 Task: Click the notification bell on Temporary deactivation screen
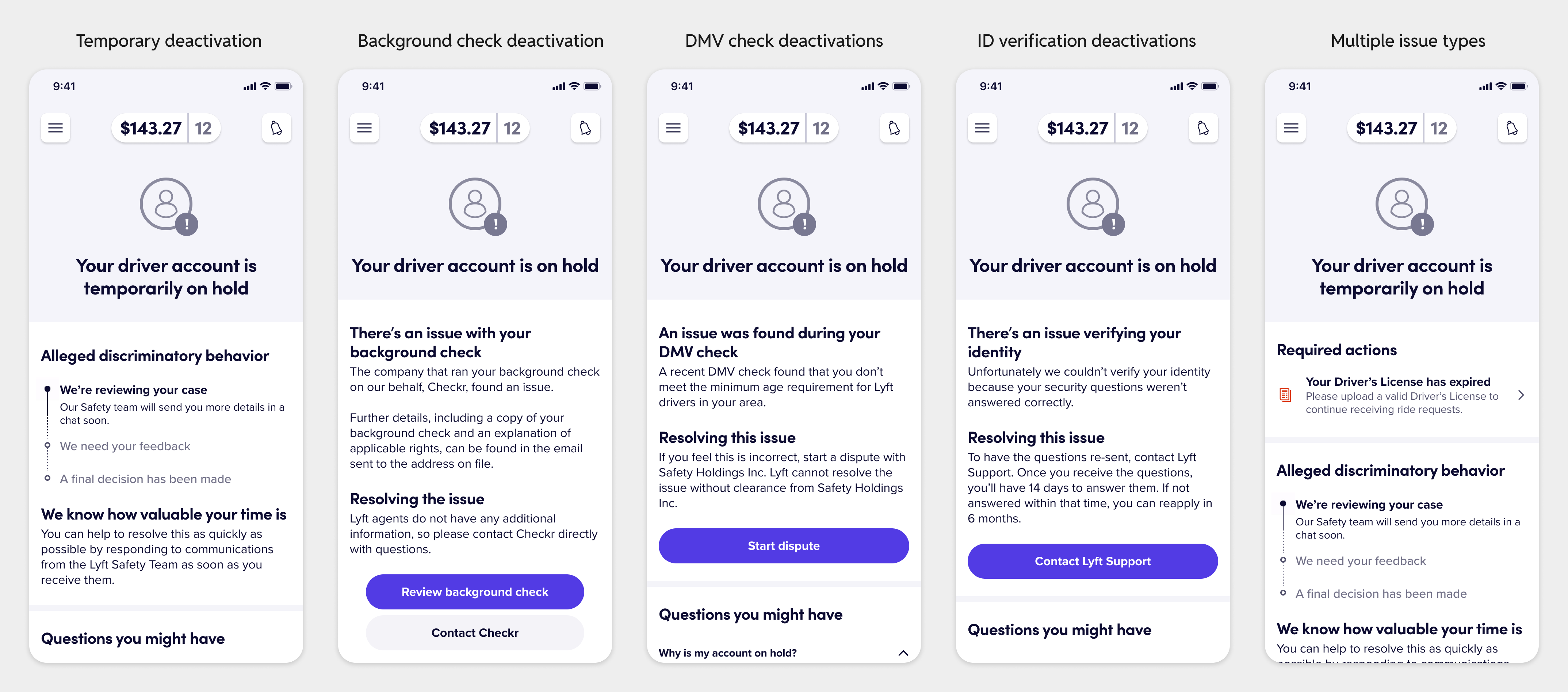point(276,127)
